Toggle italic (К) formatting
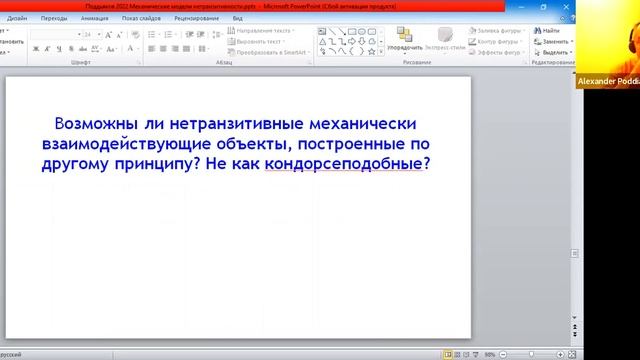The image size is (640, 360). click(x=47, y=49)
